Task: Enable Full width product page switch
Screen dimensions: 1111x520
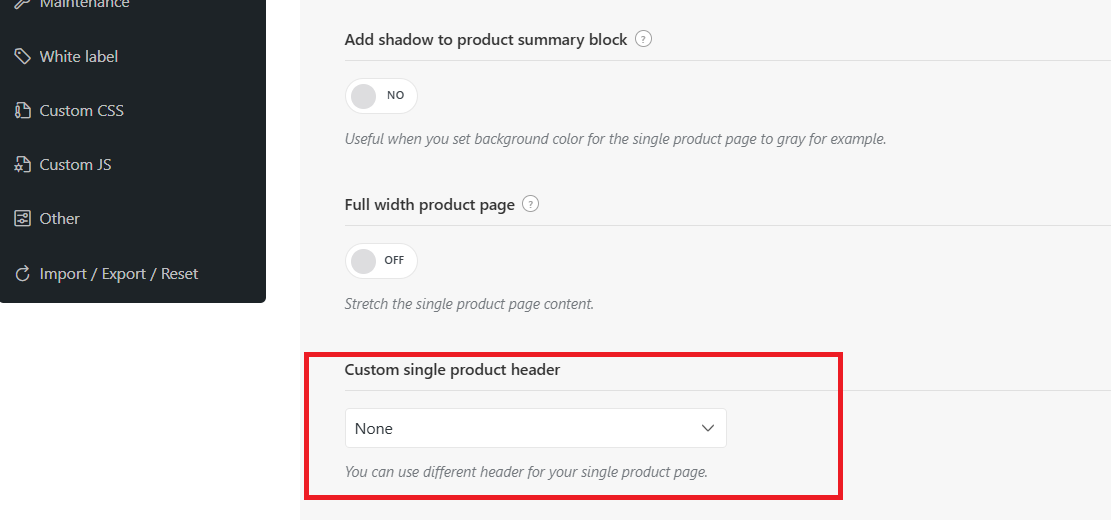Action: click(x=381, y=261)
